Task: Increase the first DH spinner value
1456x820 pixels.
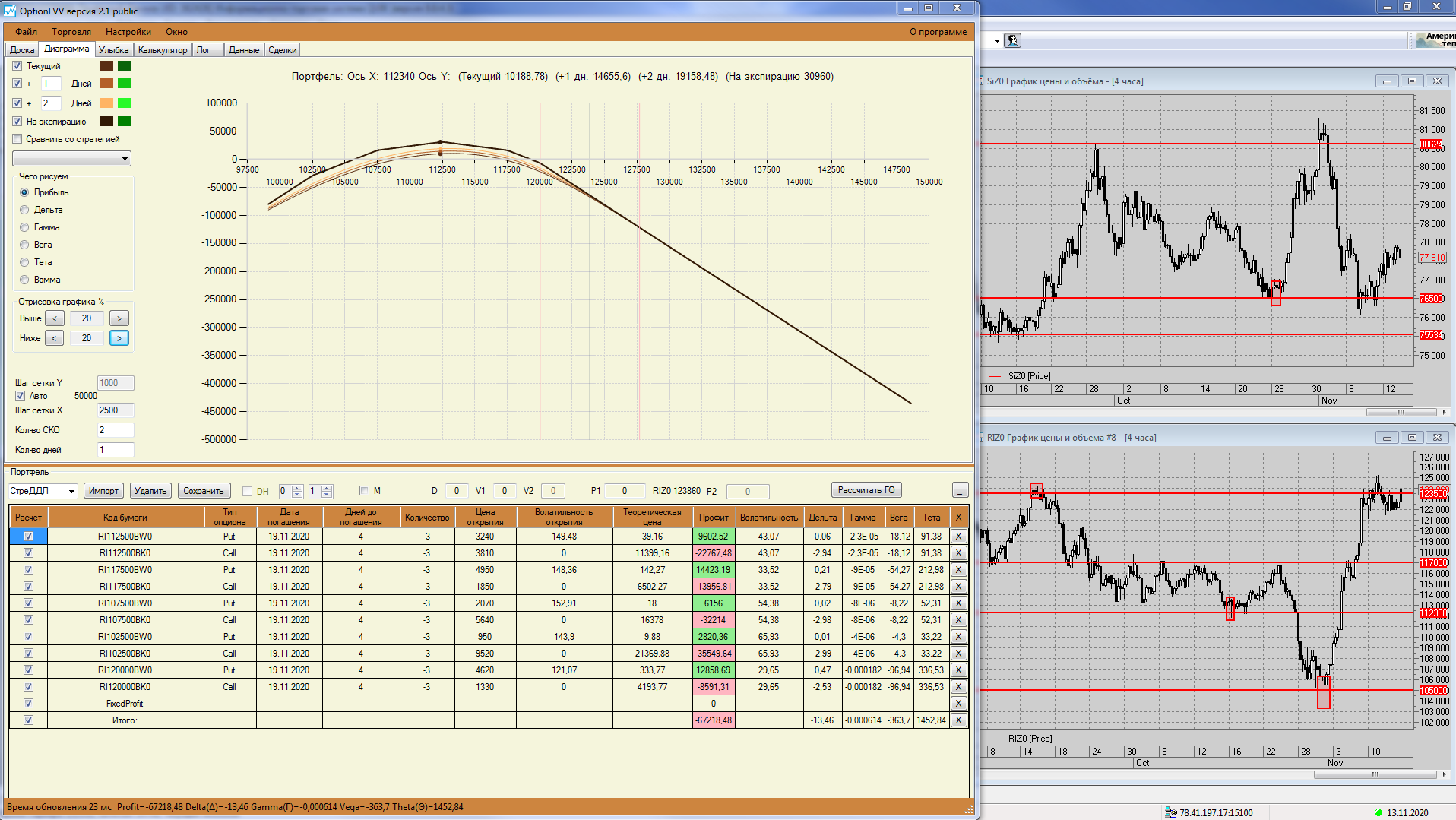Action: (297, 488)
